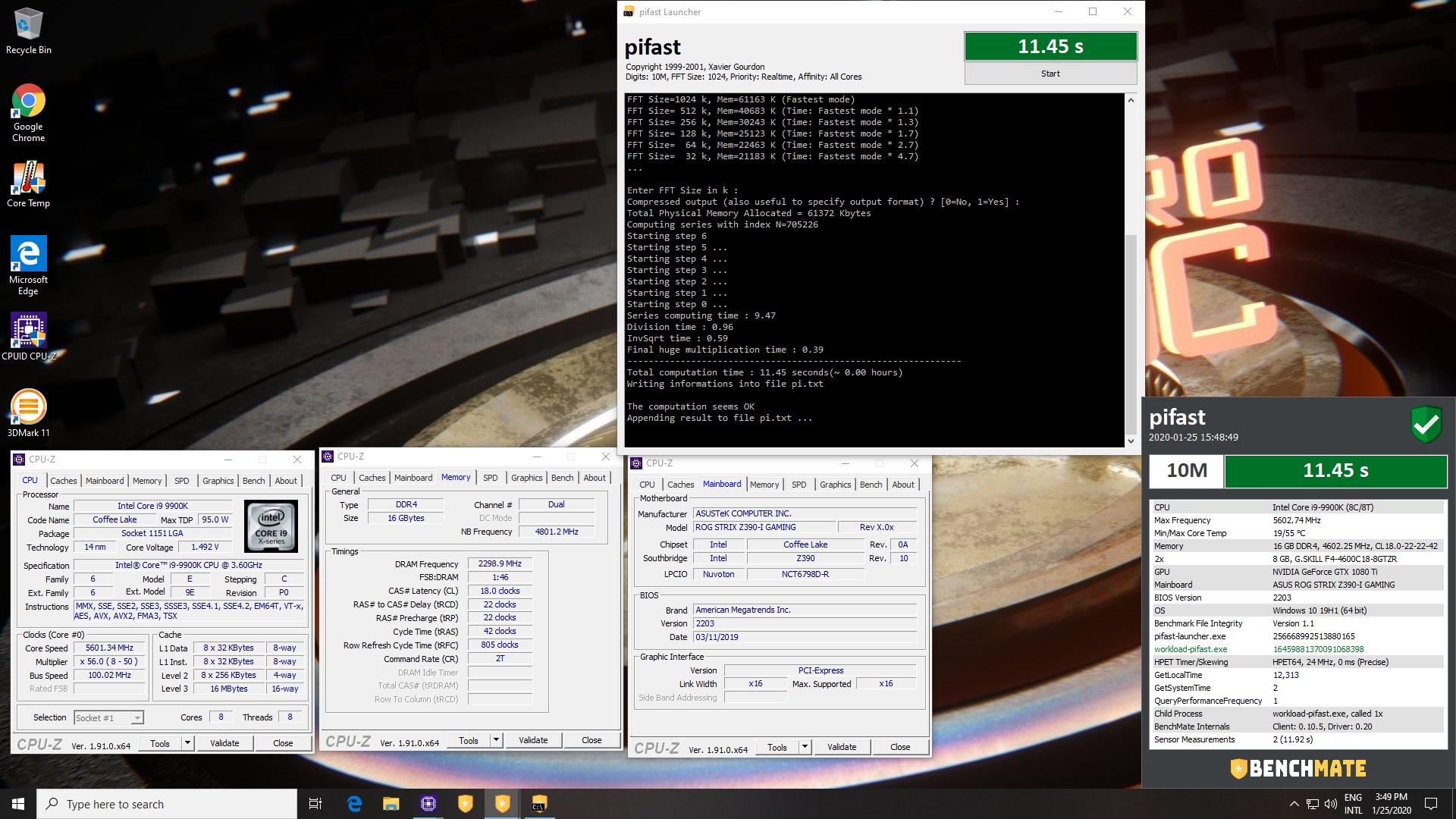Show hidden system tray icons
The image size is (1456, 819).
click(1294, 804)
